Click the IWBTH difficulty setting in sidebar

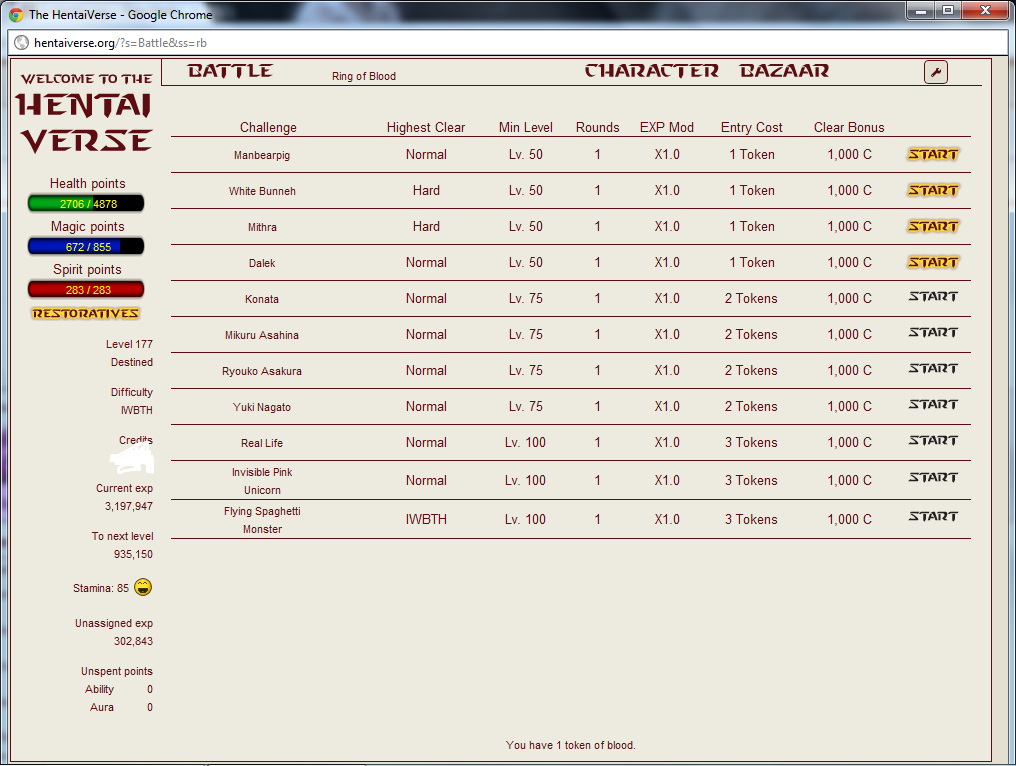[x=137, y=410]
